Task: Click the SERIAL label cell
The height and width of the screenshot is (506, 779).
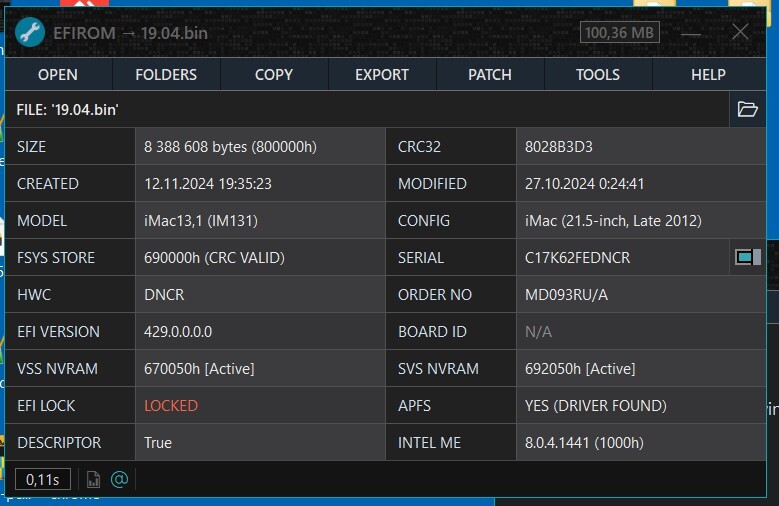Action: click(451, 257)
